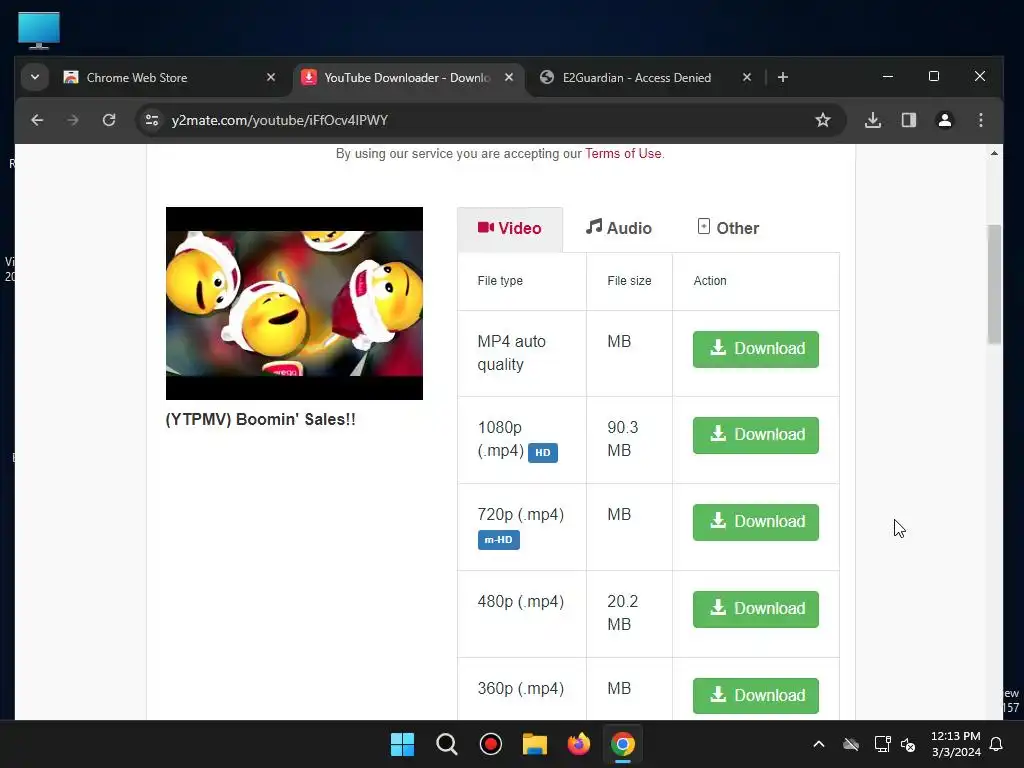Open a new tab with plus icon

tap(783, 77)
